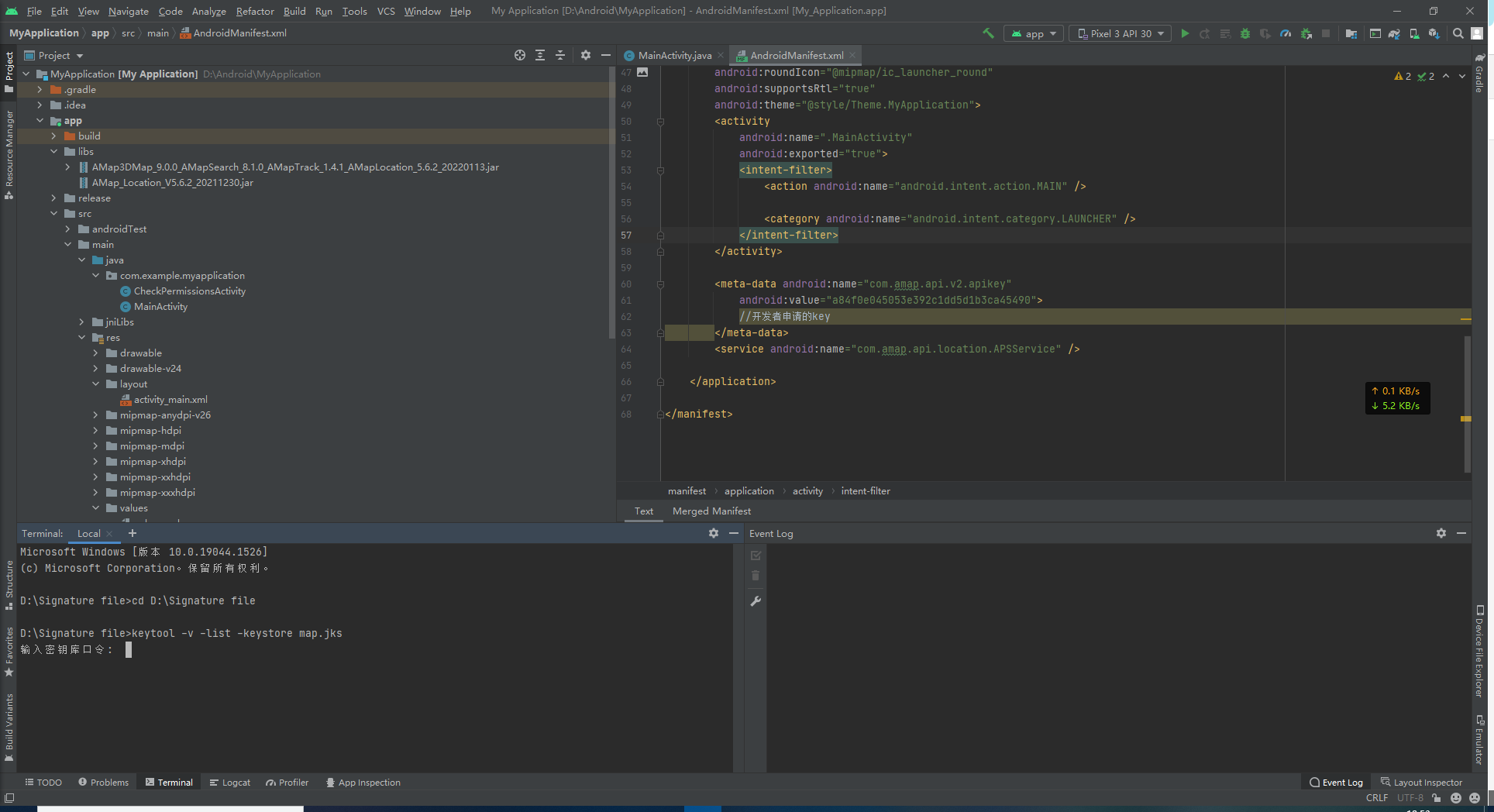Collapse the res folder

[x=81, y=338]
